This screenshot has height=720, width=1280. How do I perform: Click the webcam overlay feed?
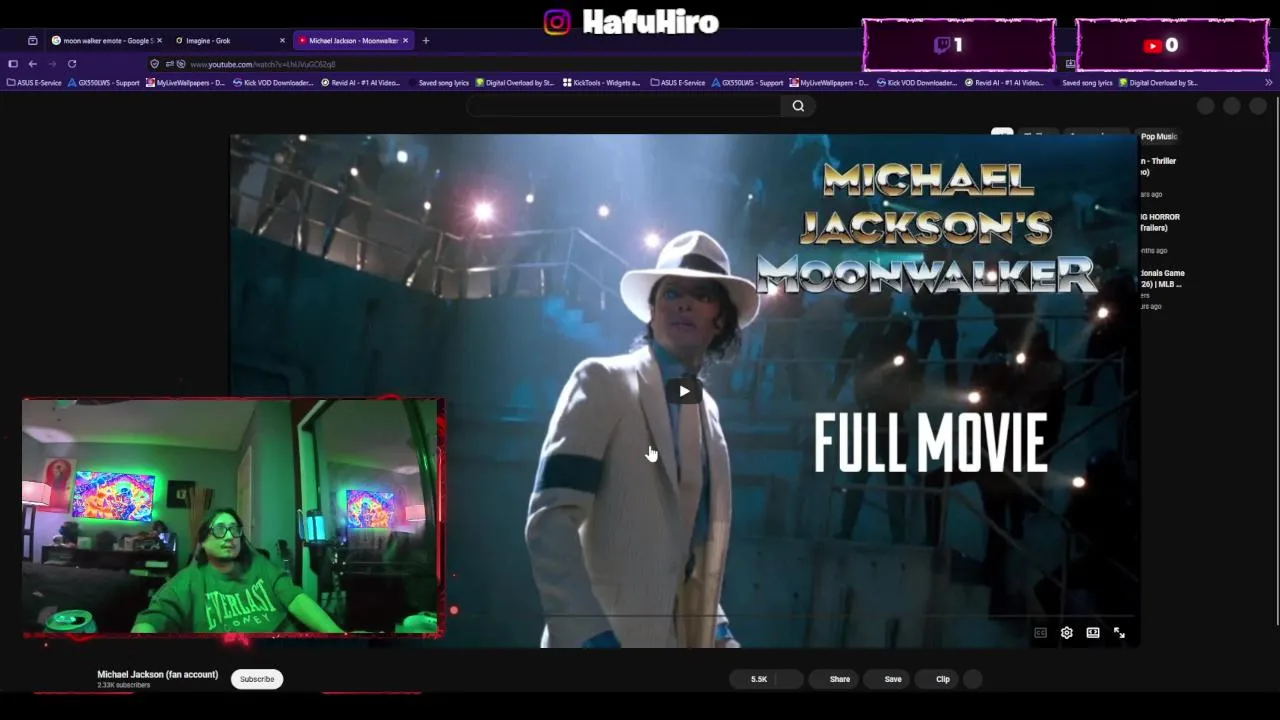[232, 516]
